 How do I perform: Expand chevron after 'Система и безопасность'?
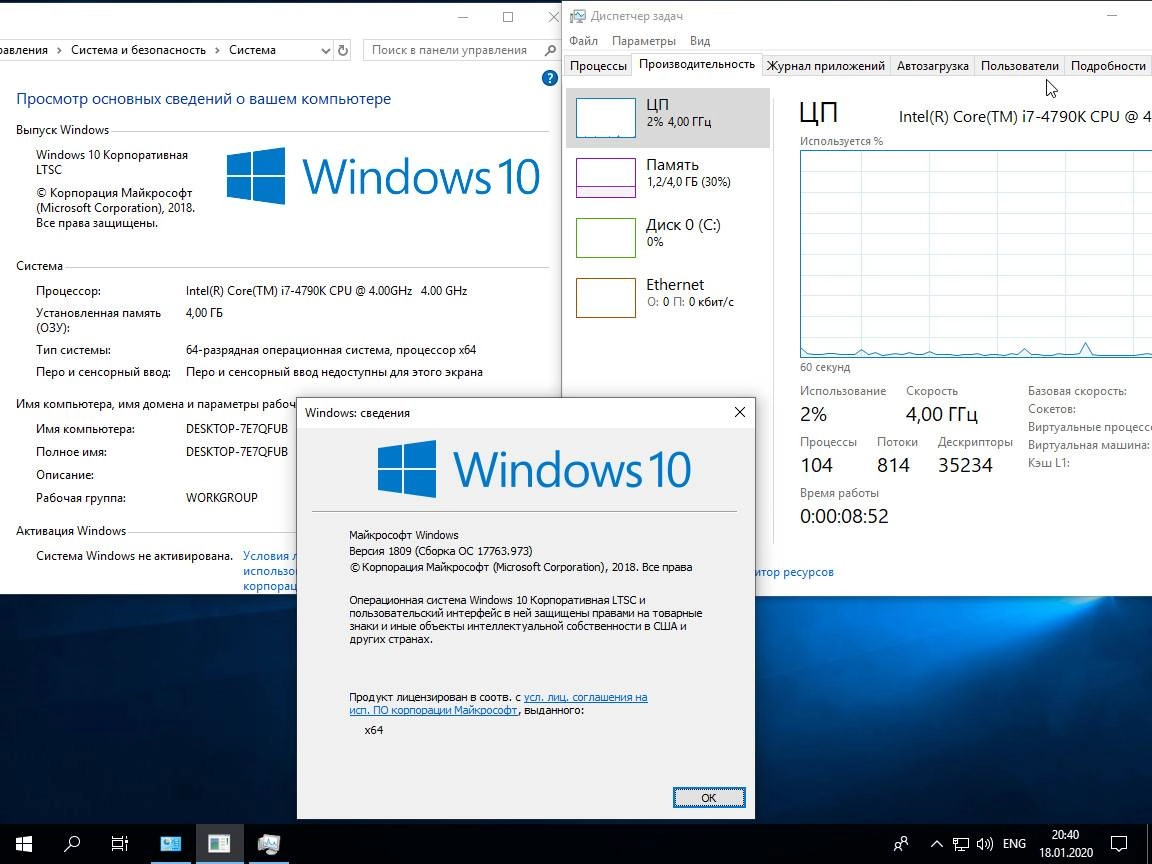217,50
